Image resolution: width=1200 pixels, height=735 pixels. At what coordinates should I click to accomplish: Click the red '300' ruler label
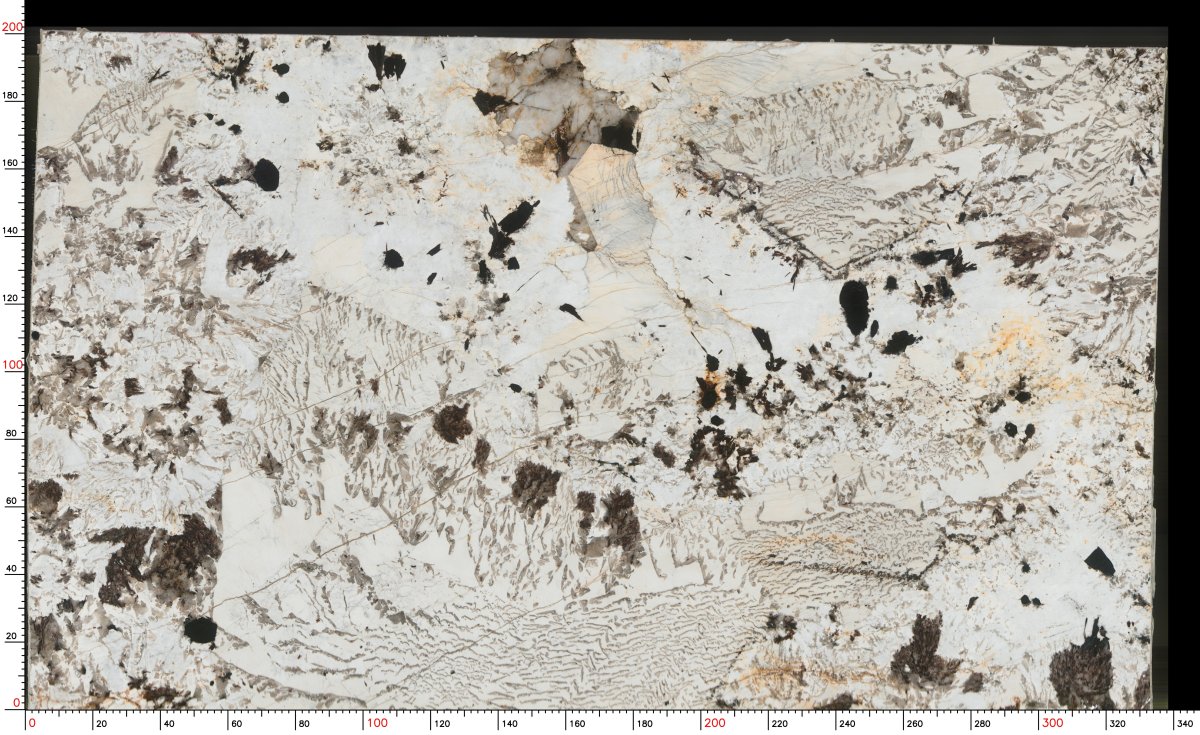click(x=1052, y=722)
